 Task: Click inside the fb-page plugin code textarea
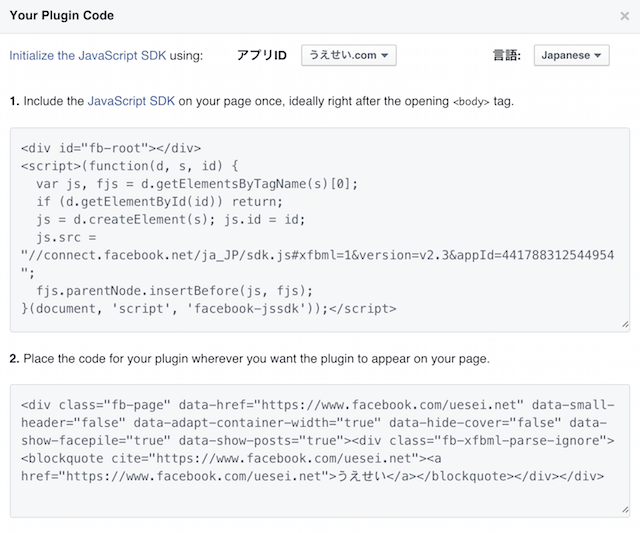320,451
